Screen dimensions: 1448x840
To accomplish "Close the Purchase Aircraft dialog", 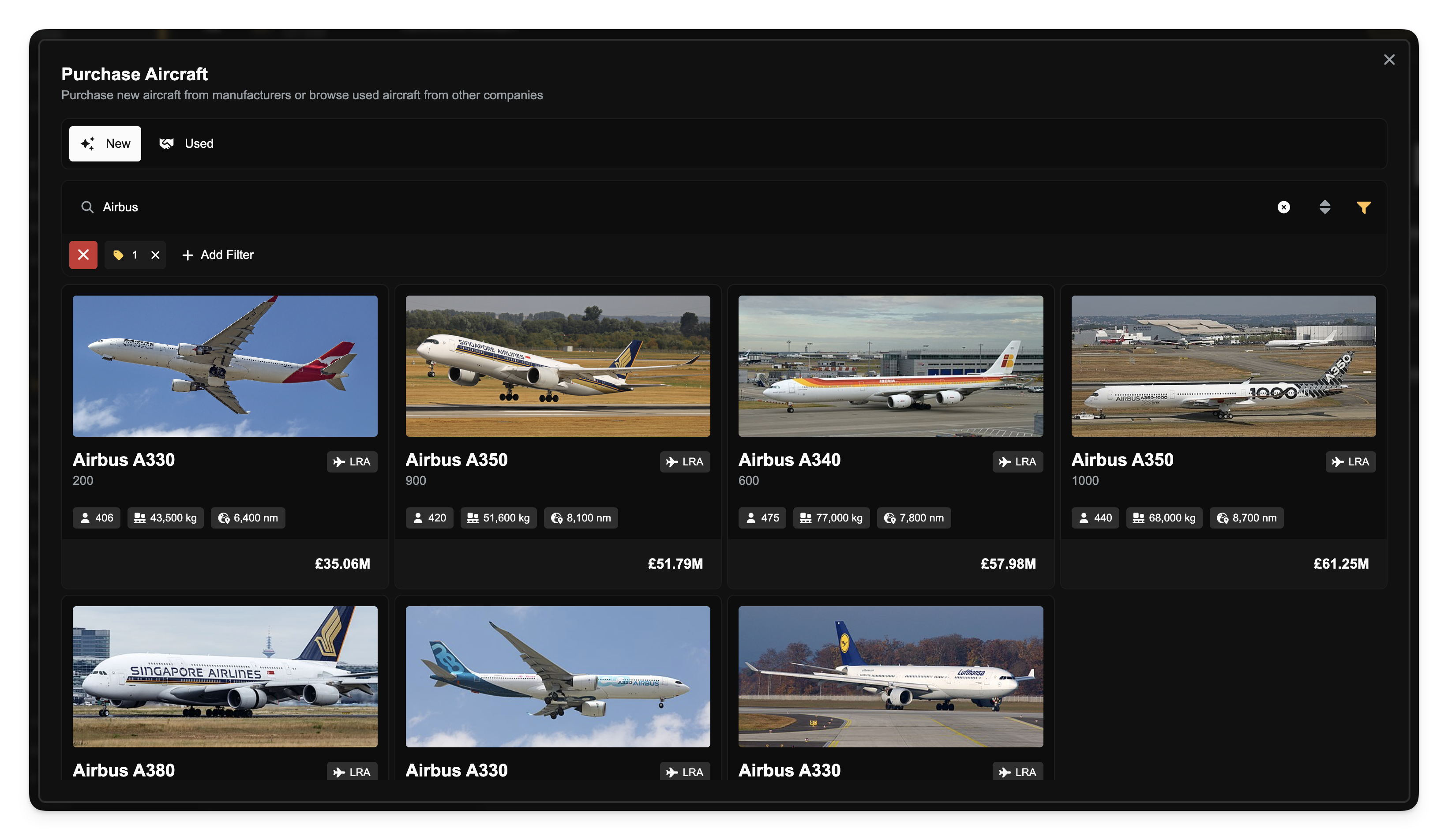I will 1389,60.
